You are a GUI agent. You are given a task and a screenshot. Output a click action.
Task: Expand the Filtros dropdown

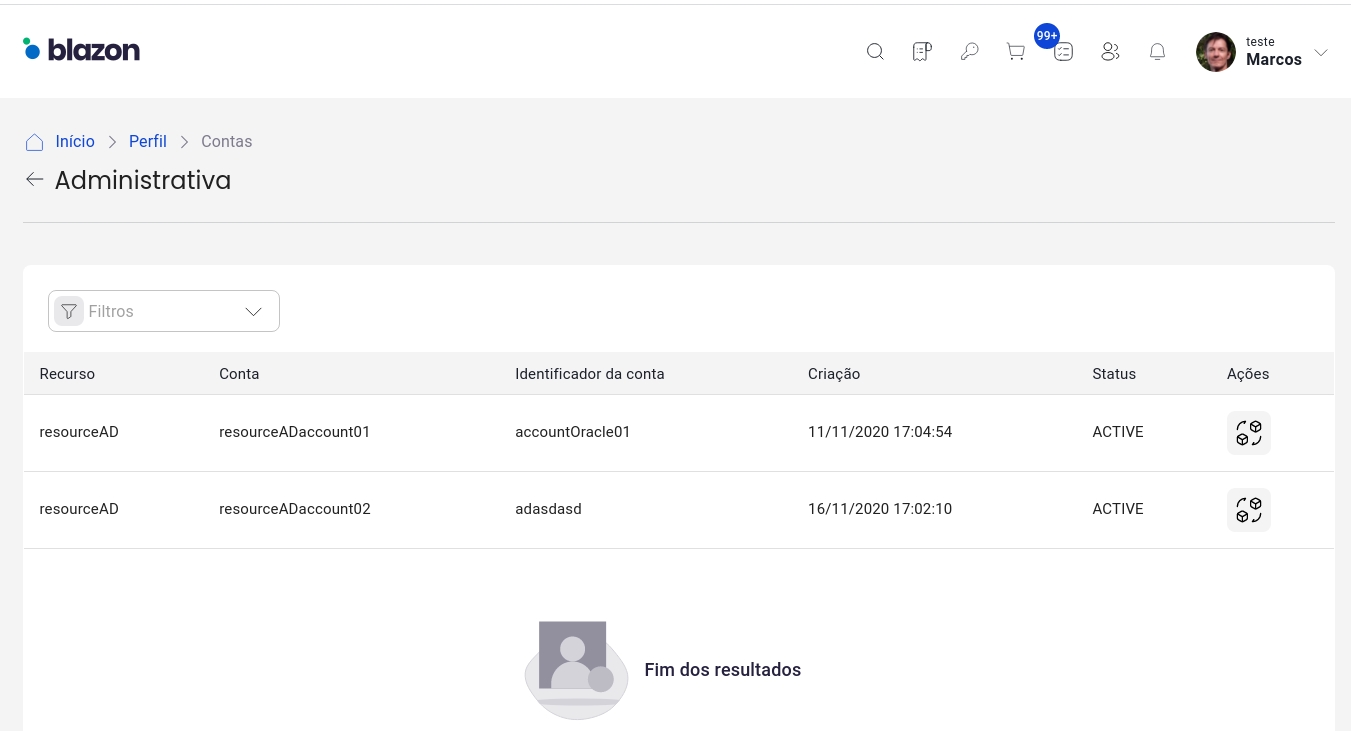point(253,312)
